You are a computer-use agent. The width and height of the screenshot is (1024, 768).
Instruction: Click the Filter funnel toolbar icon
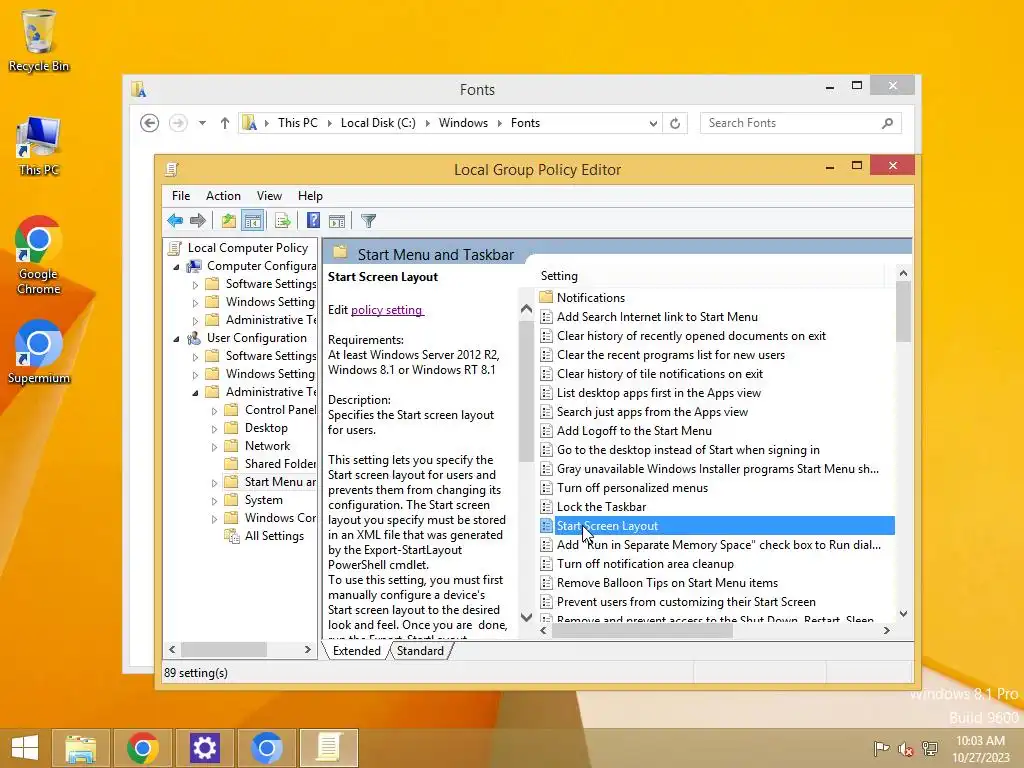click(x=368, y=221)
